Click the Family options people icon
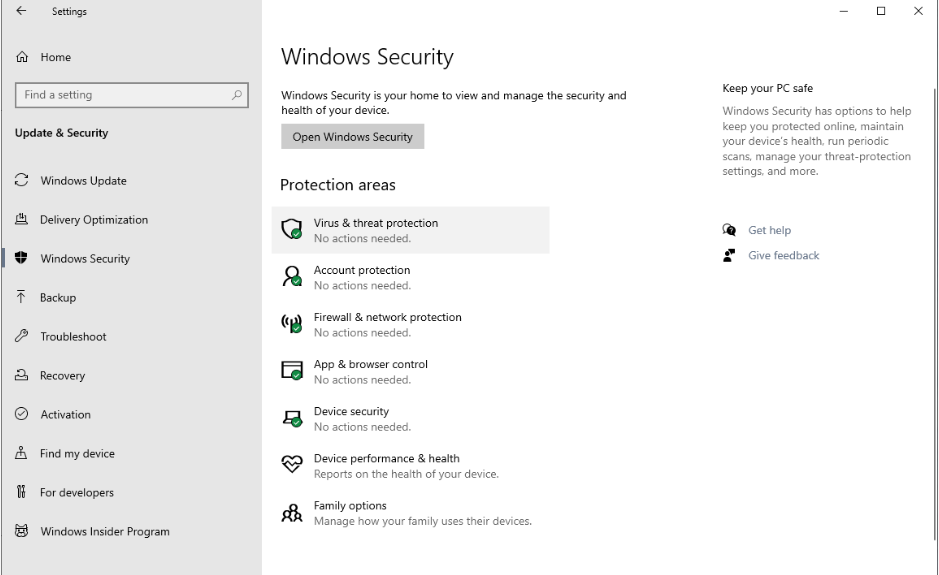This screenshot has width=939, height=575. click(291, 513)
